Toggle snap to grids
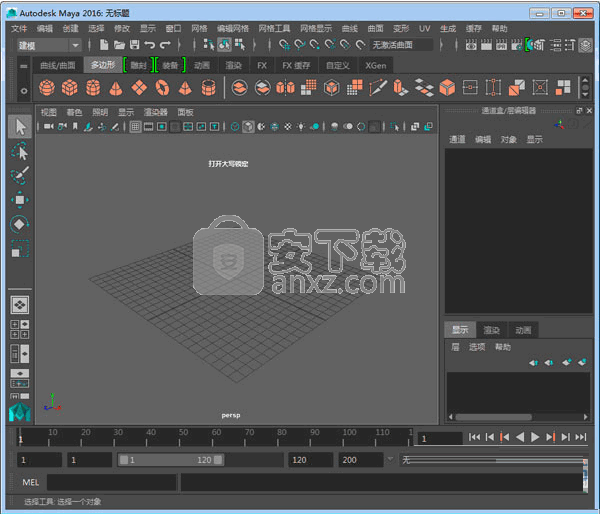 pyautogui.click(x=284, y=45)
